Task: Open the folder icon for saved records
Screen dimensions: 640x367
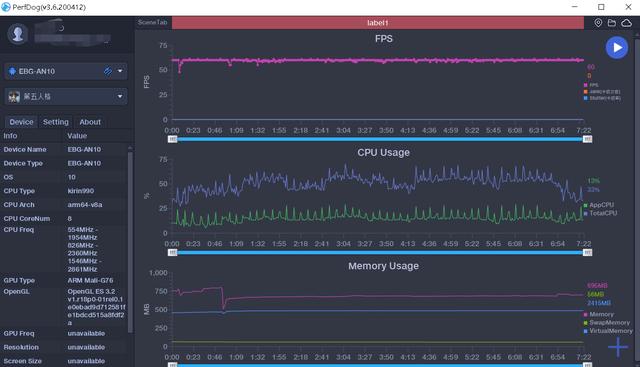Action: coord(611,23)
